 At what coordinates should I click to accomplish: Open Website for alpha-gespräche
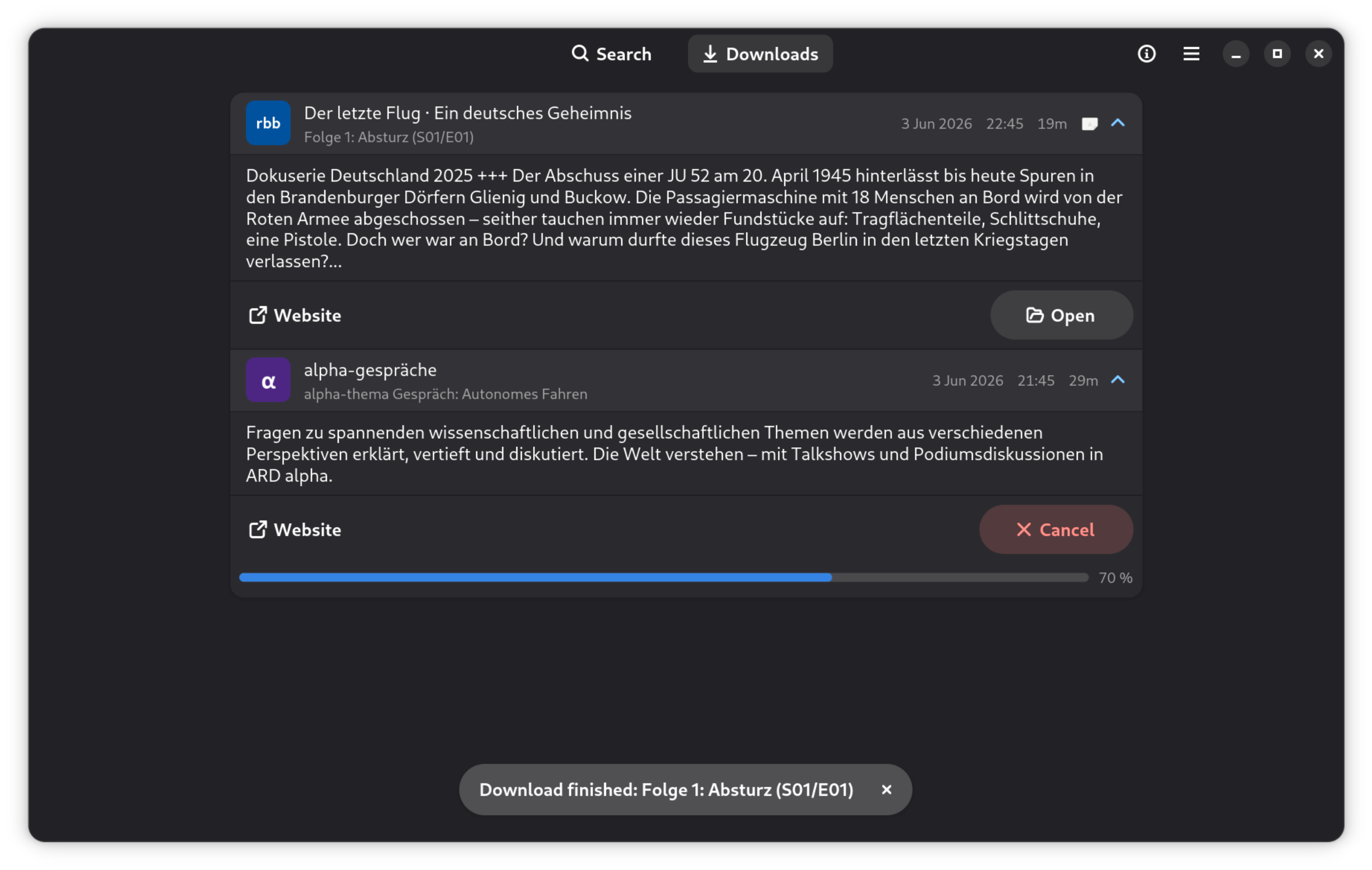tap(295, 529)
